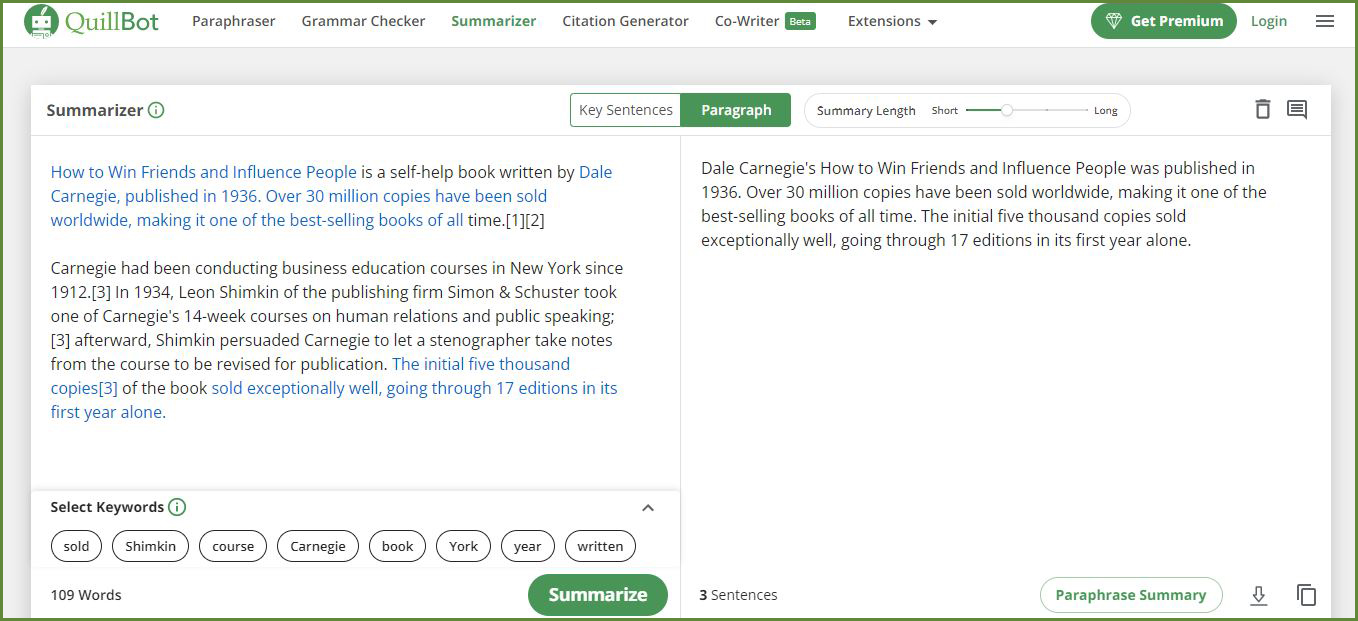Open the Grammar Checker tab
Screen dimensions: 1358x621
tap(363, 21)
